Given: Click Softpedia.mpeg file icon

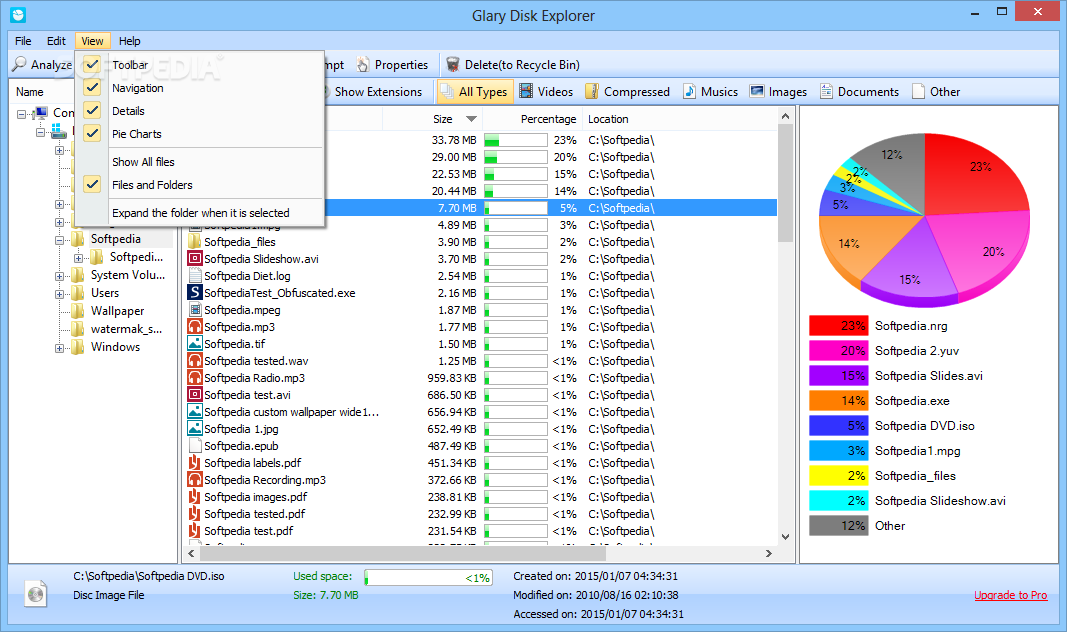Looking at the screenshot, I should pyautogui.click(x=195, y=310).
